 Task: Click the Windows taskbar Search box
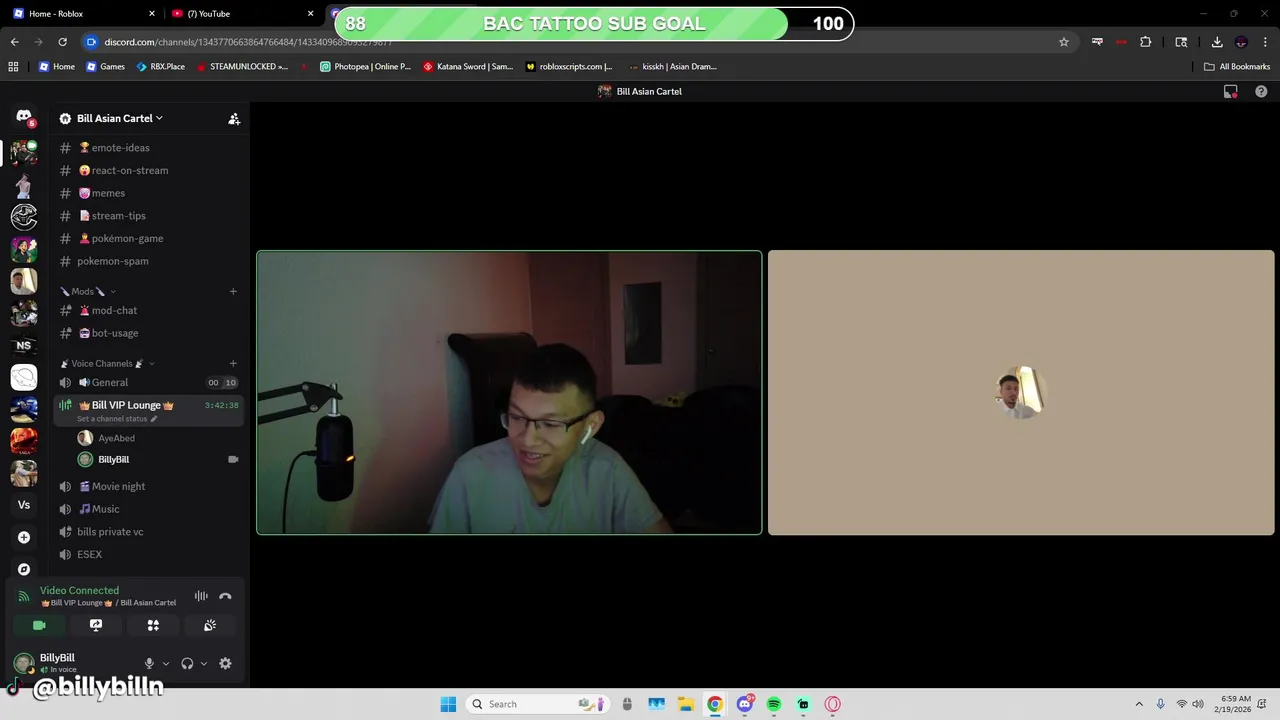tap(536, 704)
